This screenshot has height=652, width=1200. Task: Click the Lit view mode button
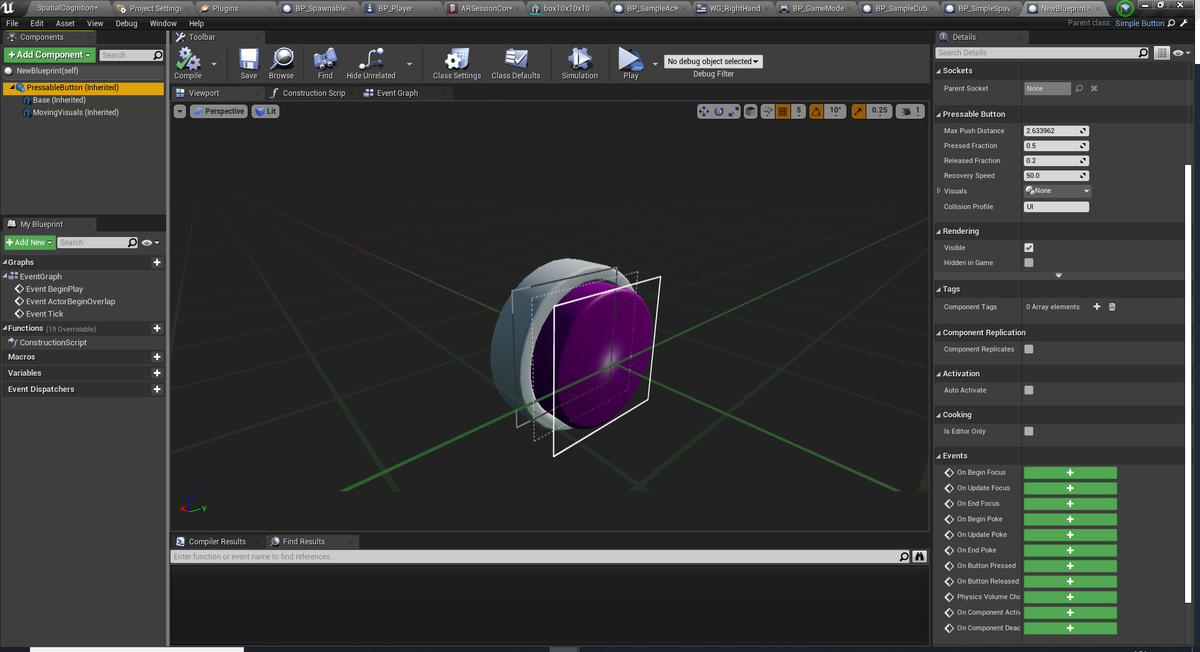click(x=266, y=111)
